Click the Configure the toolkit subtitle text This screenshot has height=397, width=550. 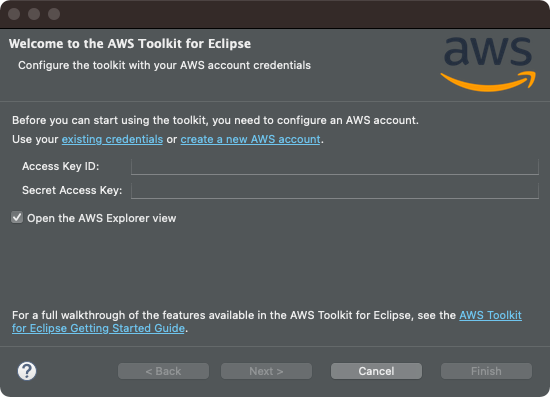pos(165,65)
